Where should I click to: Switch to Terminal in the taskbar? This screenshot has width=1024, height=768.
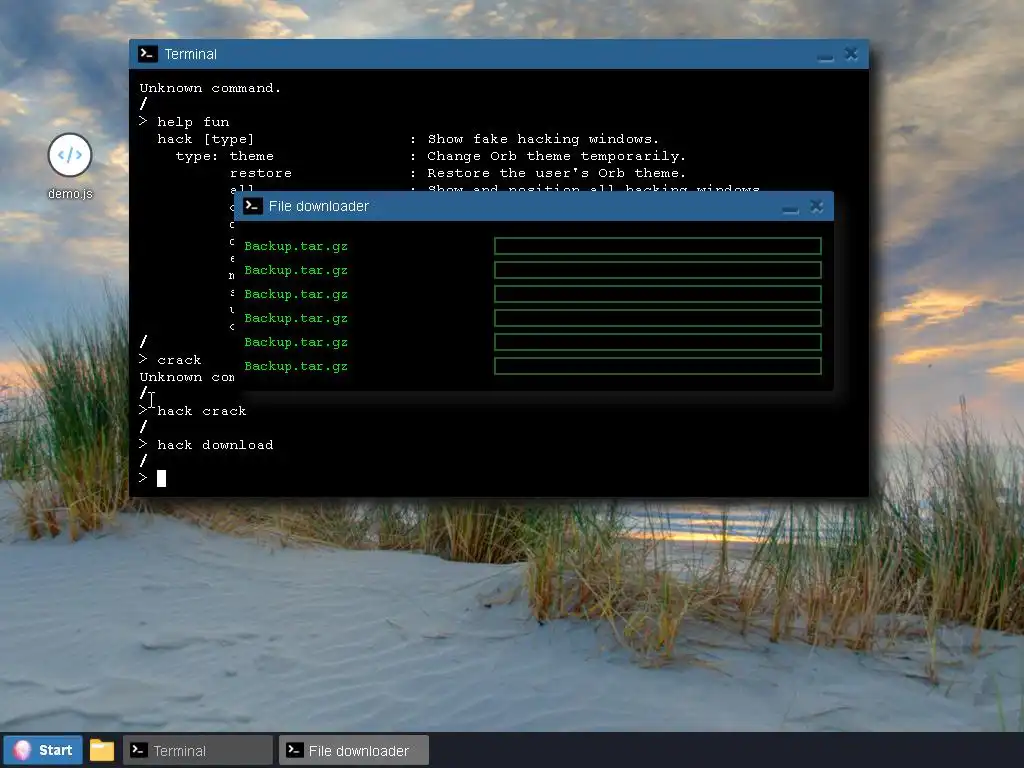(198, 750)
